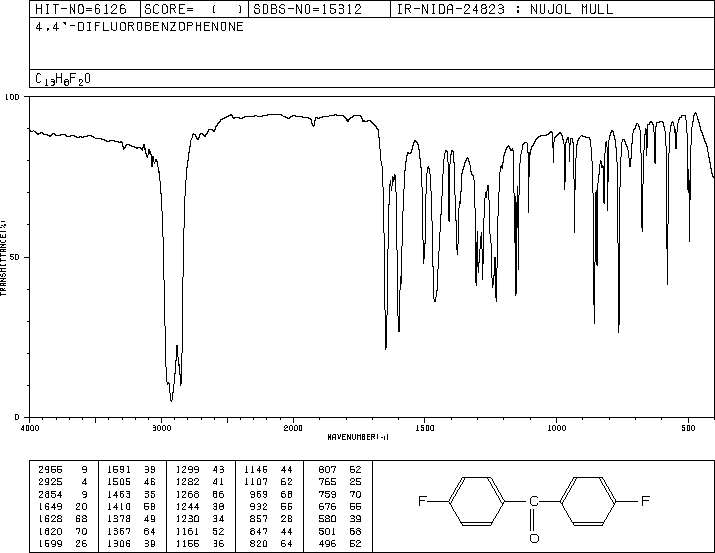Select the 1282 peak table entry

200,481
